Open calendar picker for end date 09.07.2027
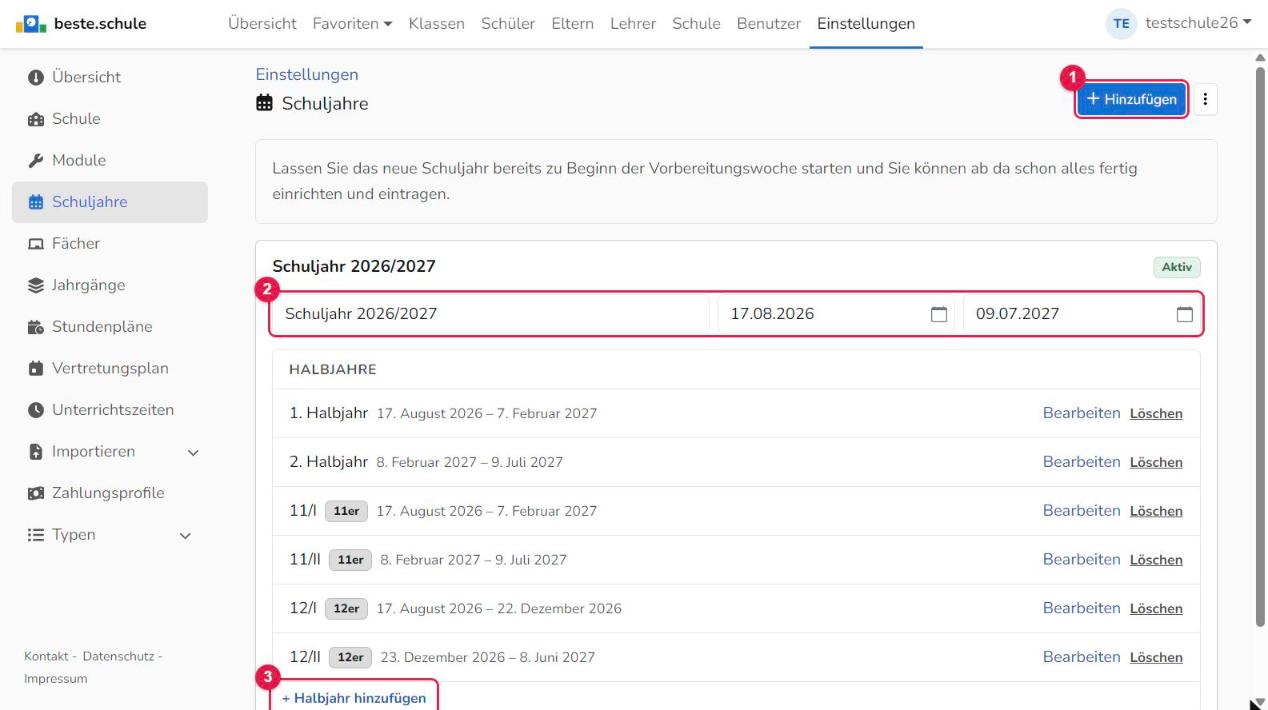This screenshot has height=710, width=1268. (x=1184, y=314)
